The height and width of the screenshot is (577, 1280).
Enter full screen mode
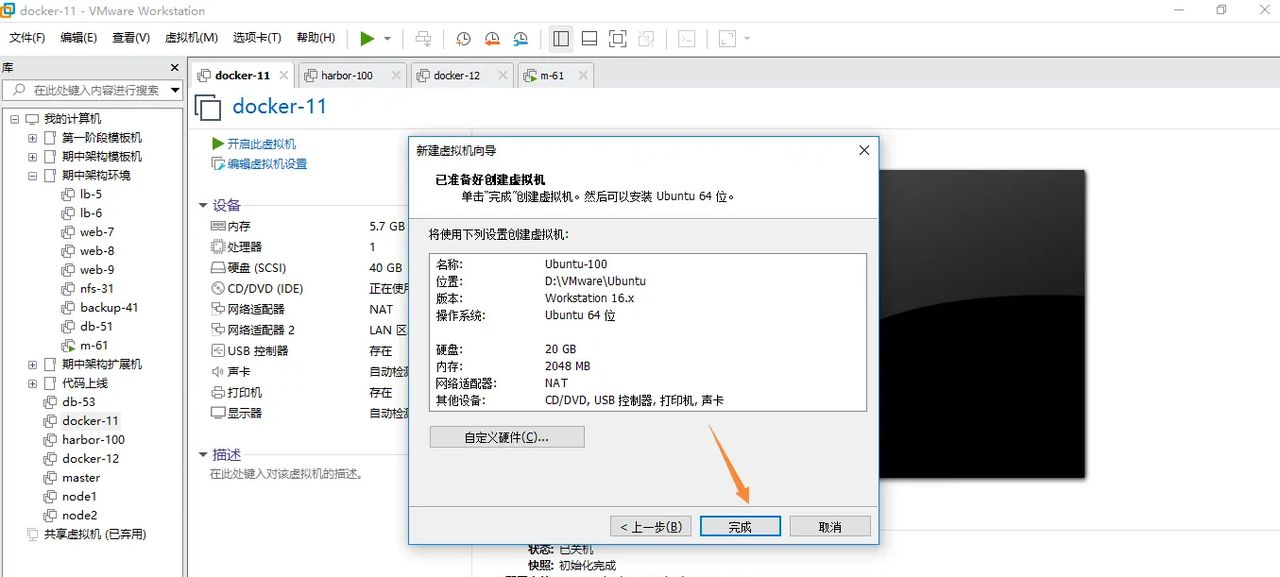point(617,38)
